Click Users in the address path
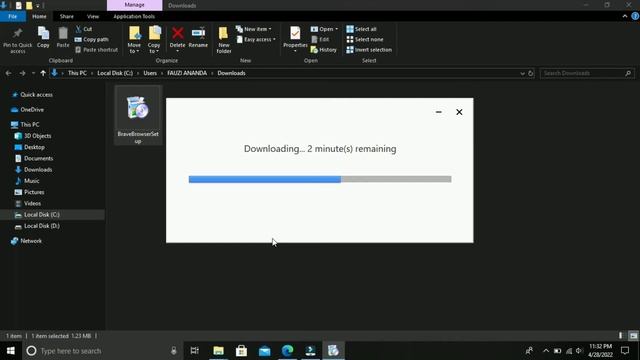Viewport: 640px width, 360px height. (150, 73)
